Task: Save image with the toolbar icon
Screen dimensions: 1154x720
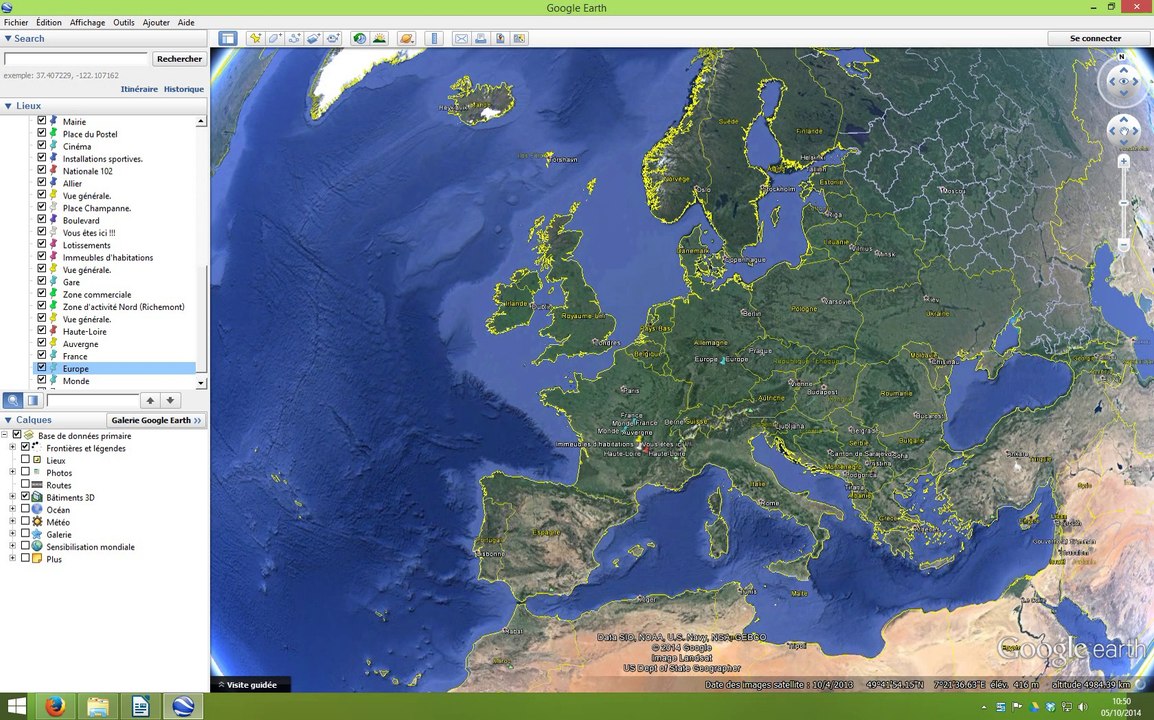Action: [500, 38]
